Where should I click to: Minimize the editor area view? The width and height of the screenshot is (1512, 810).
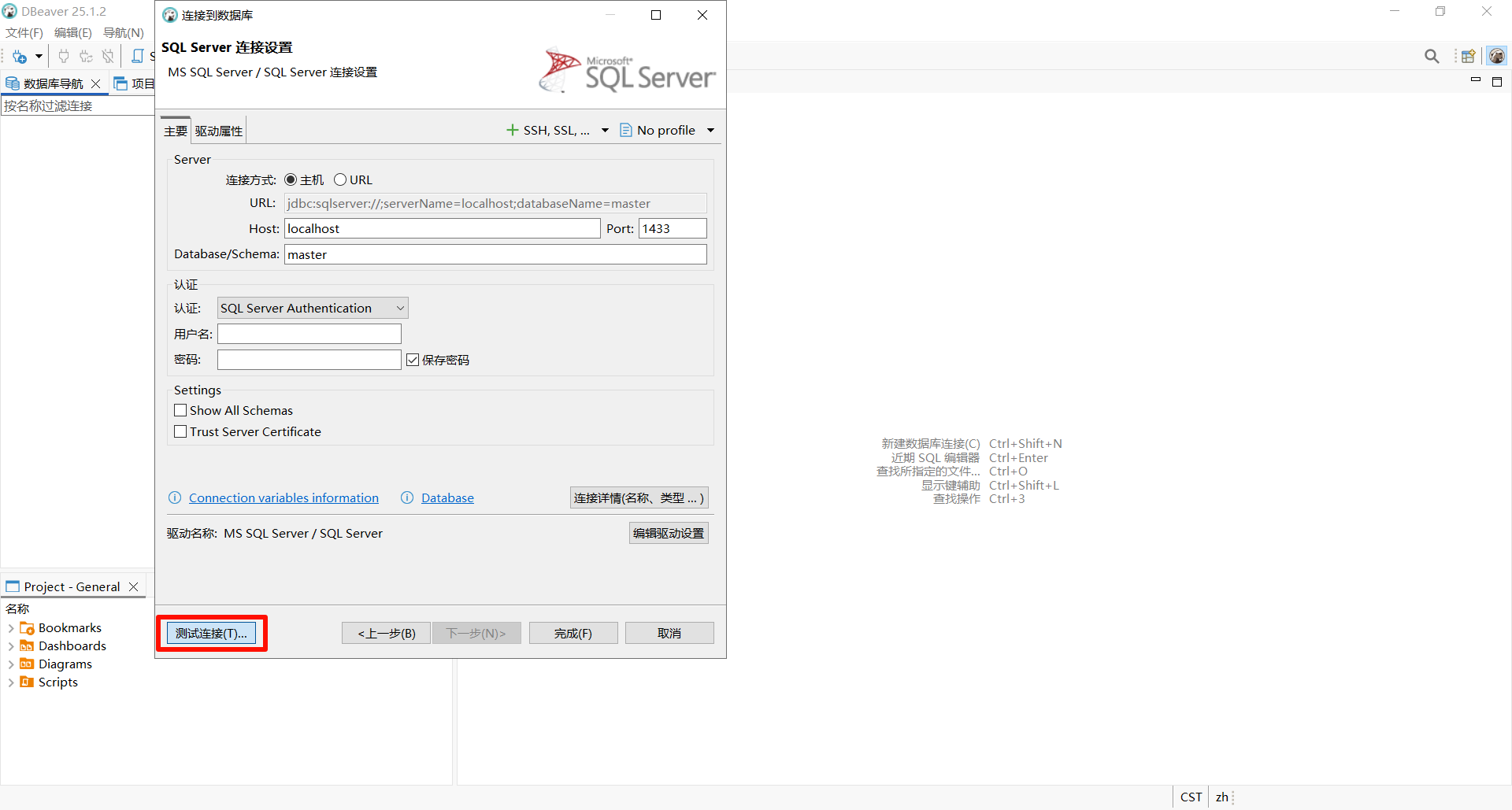pyautogui.click(x=1476, y=81)
